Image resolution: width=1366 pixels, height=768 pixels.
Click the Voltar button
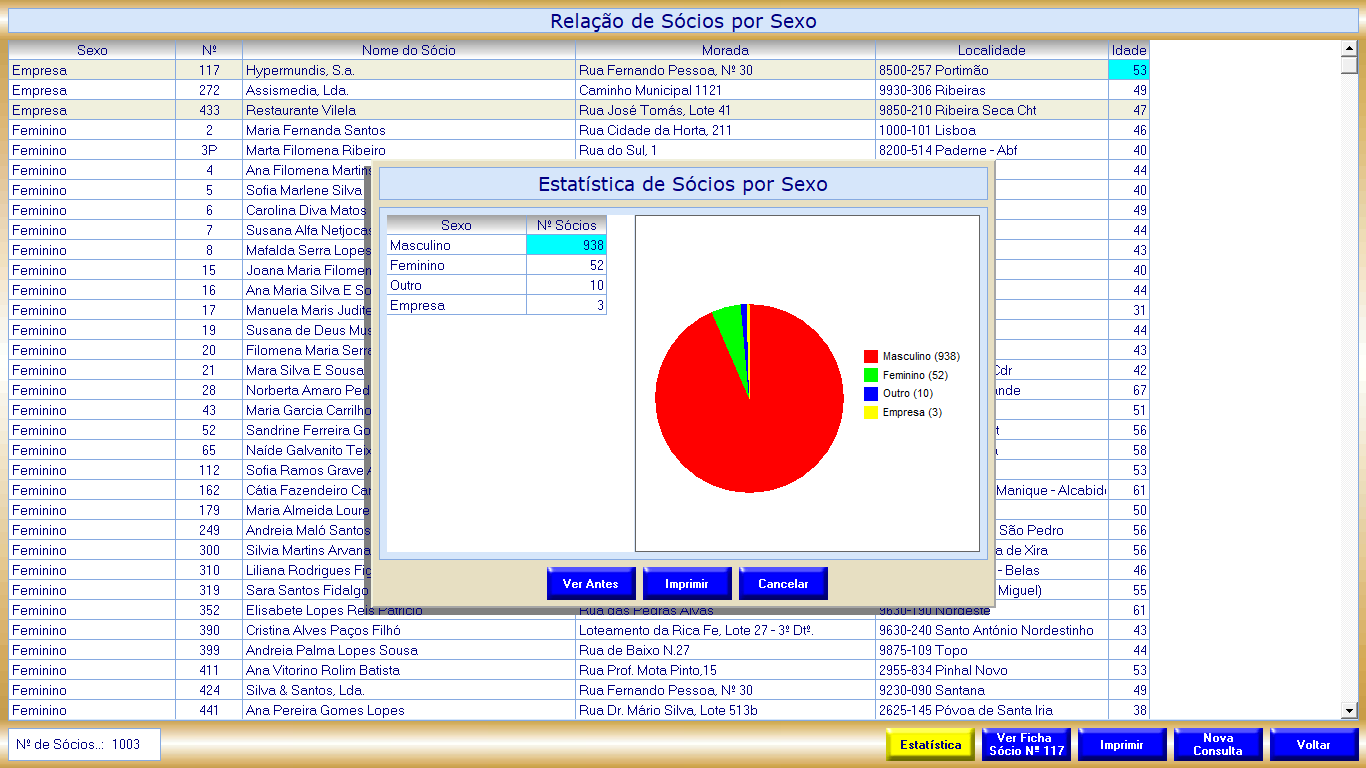point(1313,745)
